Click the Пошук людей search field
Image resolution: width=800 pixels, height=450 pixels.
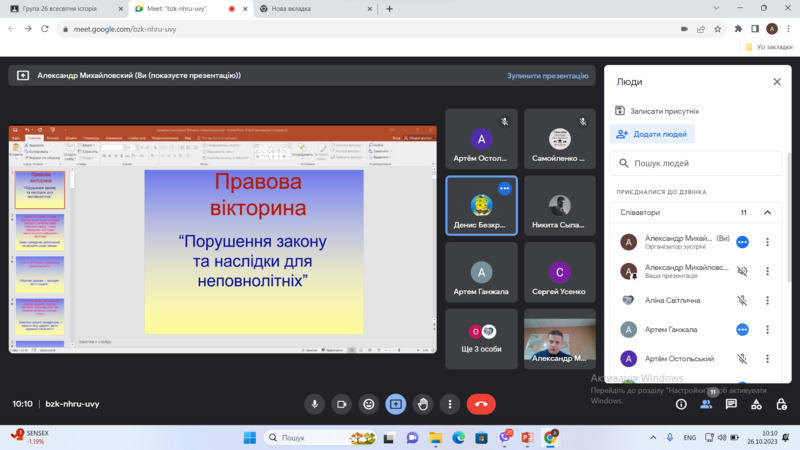[x=700, y=163]
